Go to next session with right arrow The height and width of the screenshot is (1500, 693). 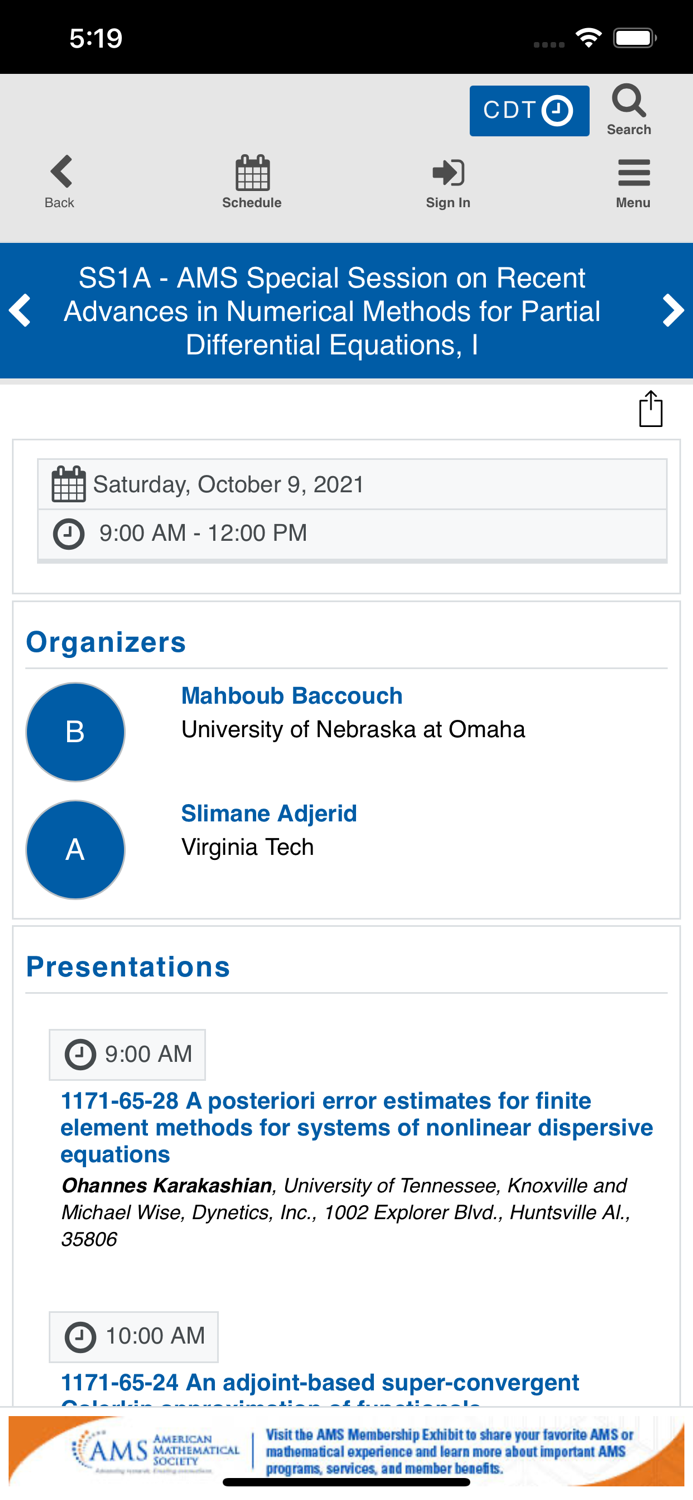pyautogui.click(x=673, y=310)
